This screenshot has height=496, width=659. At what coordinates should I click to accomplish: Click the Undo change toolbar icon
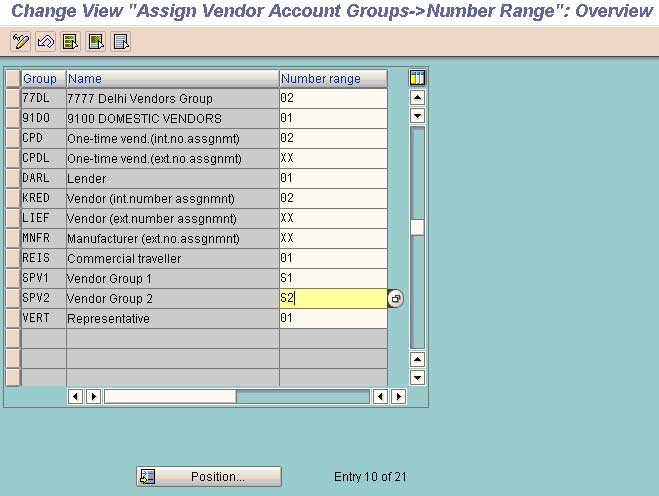[x=45, y=42]
